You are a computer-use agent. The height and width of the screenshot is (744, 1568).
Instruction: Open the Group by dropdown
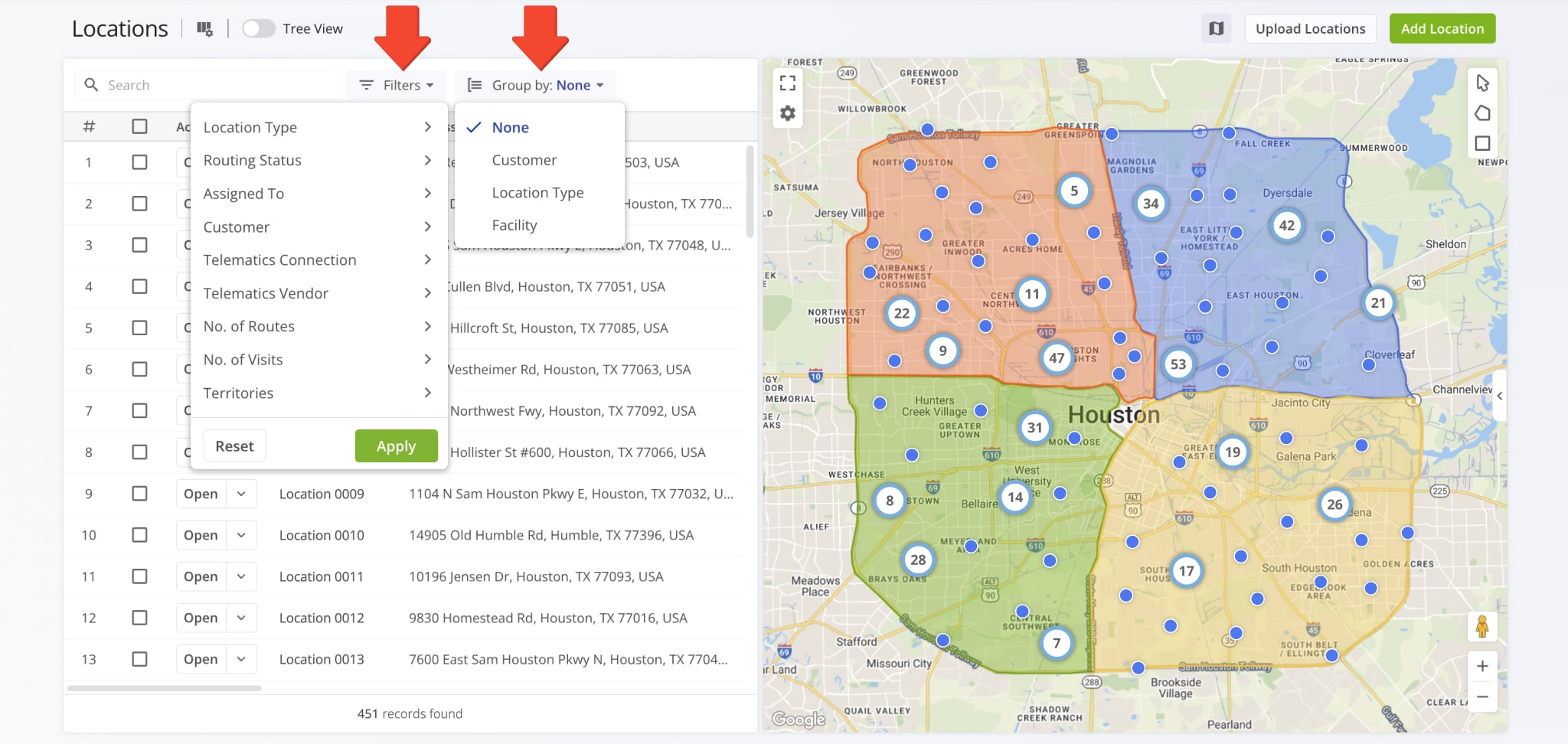[536, 84]
